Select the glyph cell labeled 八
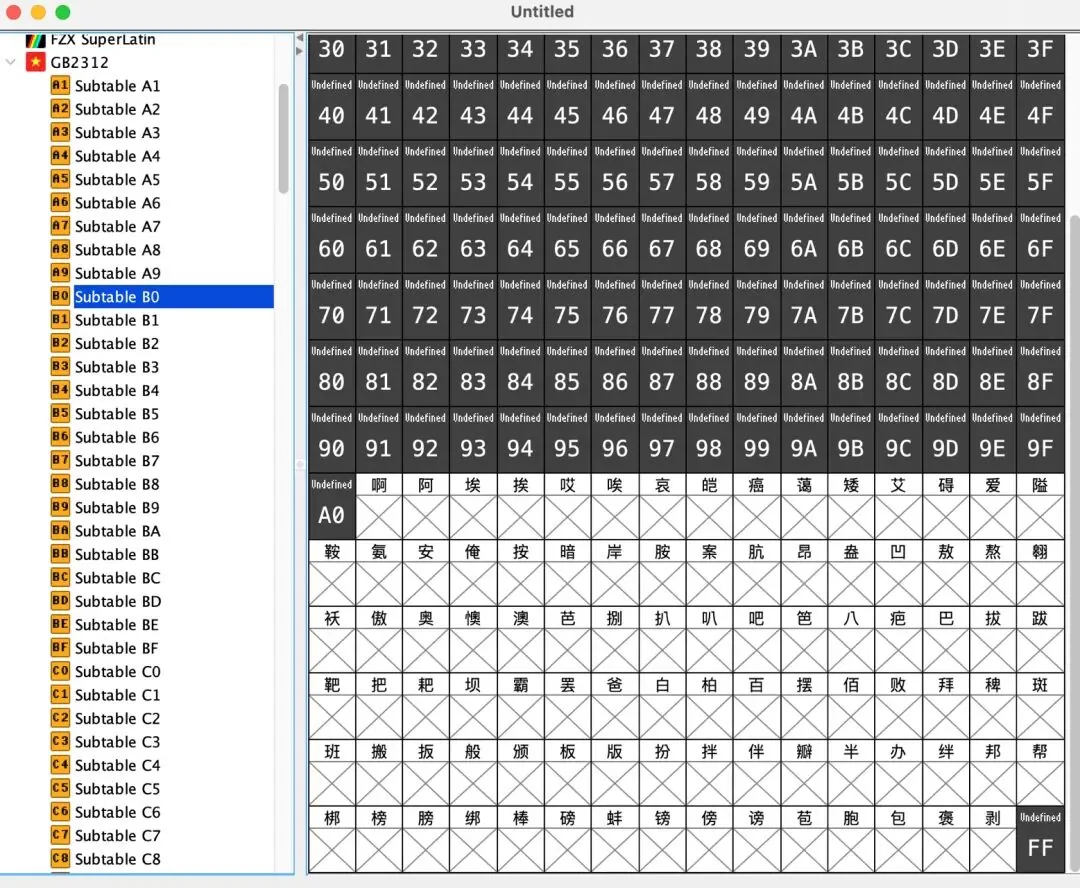 pyautogui.click(x=851, y=639)
